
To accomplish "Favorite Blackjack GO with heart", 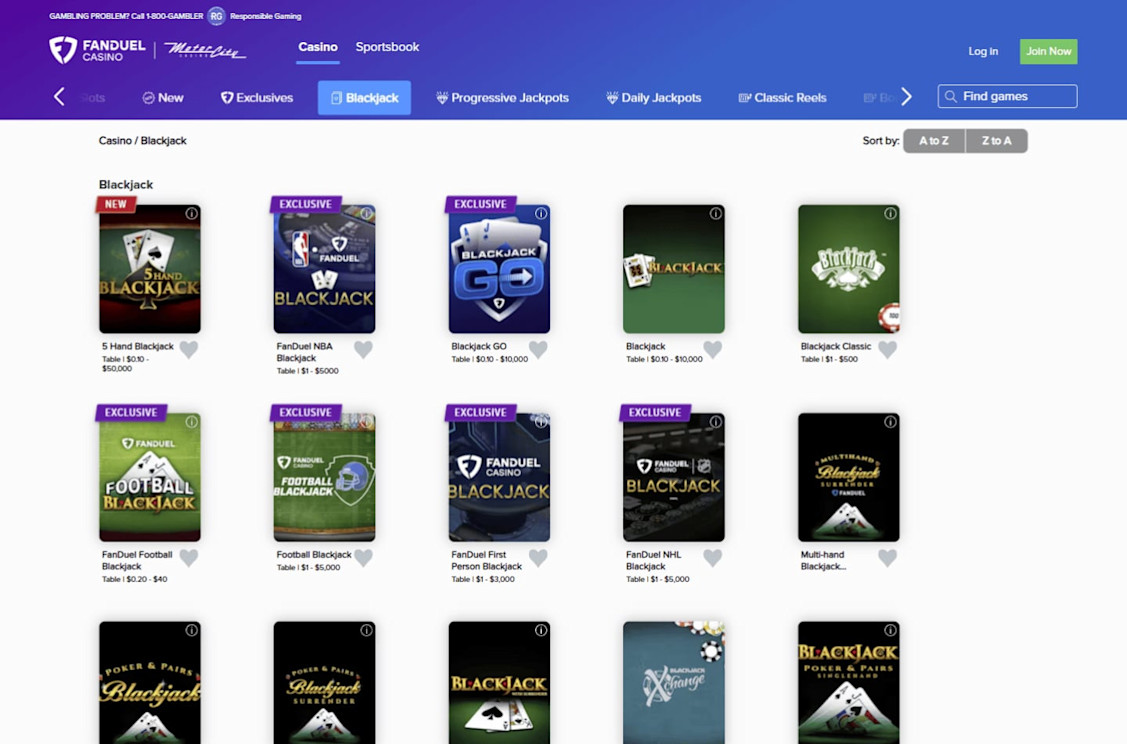I will (538, 349).
